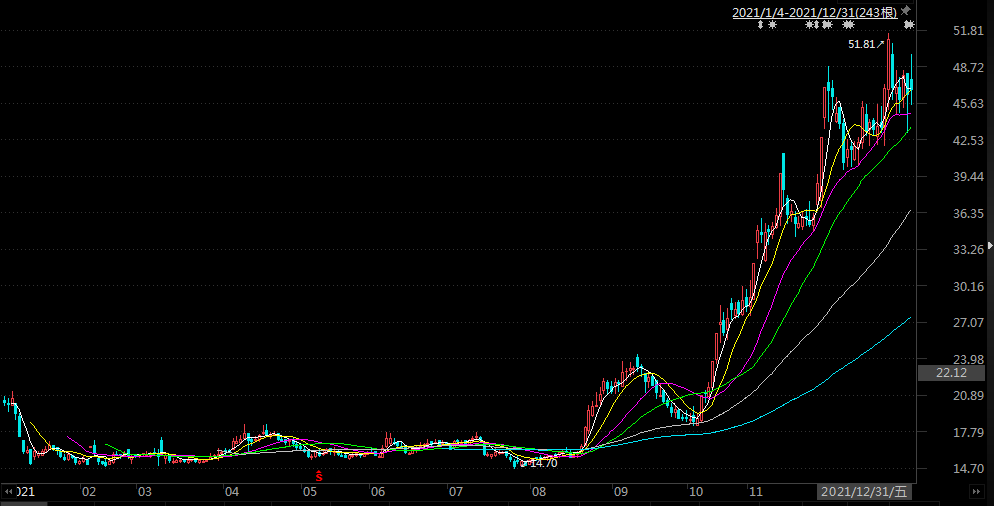The height and width of the screenshot is (506, 994).
Task: Click the 14.70 price axis label
Action: pyautogui.click(x=968, y=468)
